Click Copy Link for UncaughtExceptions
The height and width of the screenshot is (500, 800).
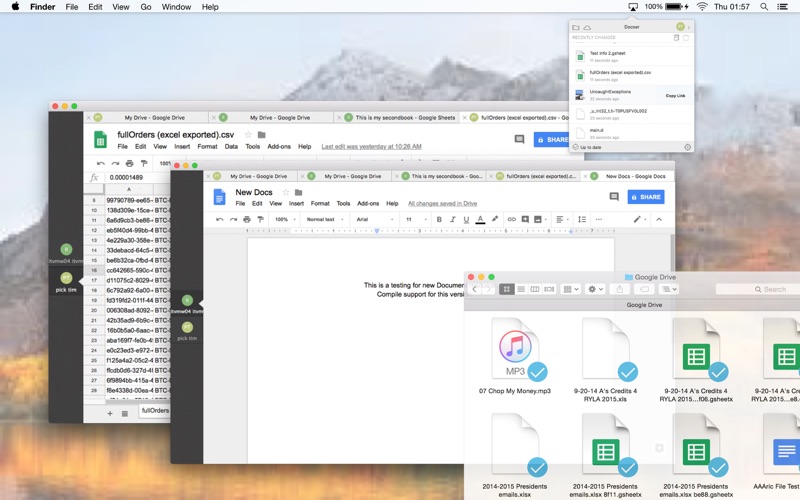[675, 95]
